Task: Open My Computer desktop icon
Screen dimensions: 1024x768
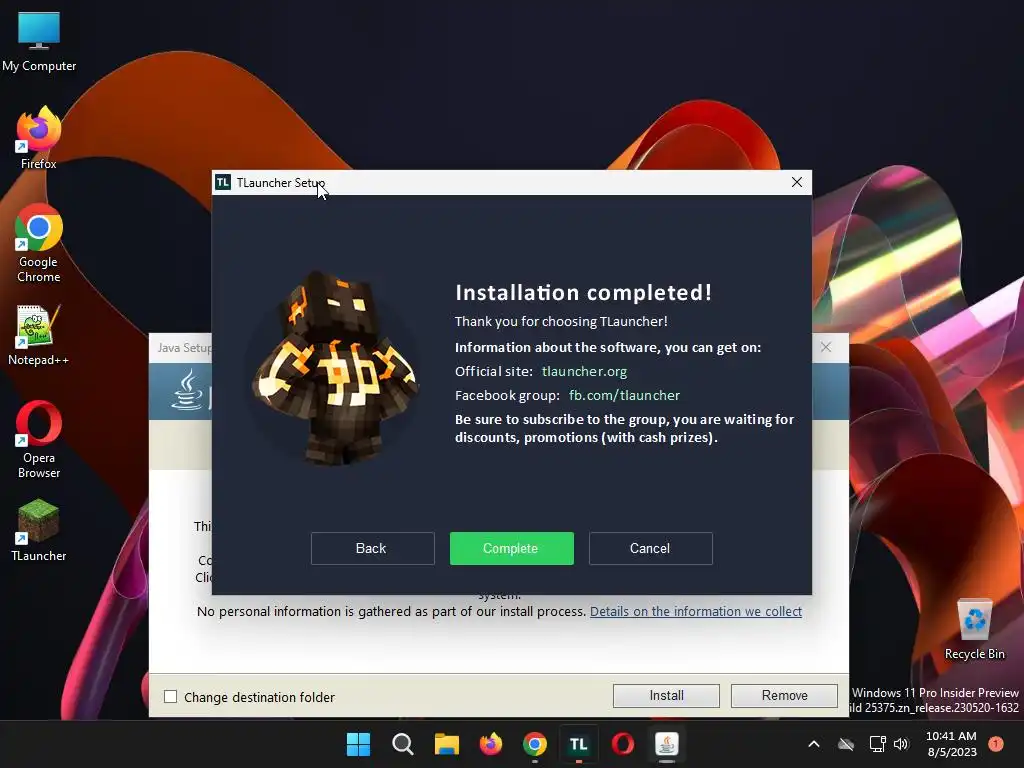Action: [39, 41]
